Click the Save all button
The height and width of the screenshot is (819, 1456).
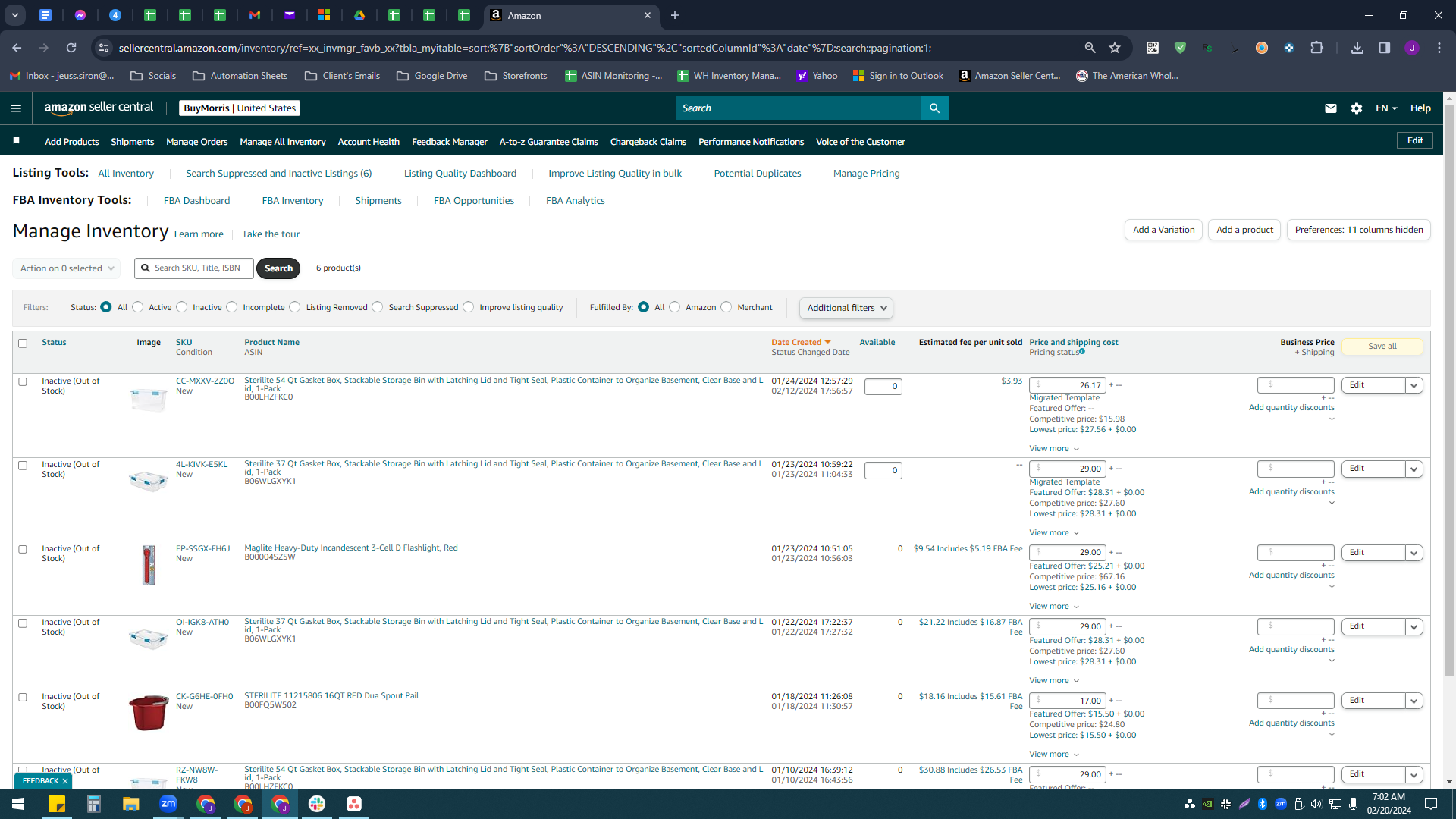point(1382,347)
